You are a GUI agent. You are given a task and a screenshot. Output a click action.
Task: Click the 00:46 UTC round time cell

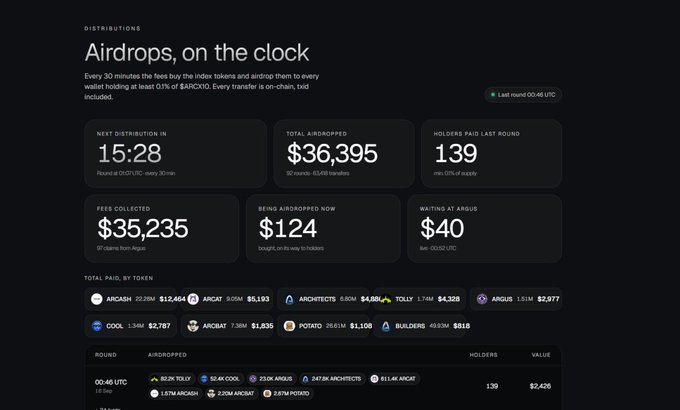click(111, 382)
